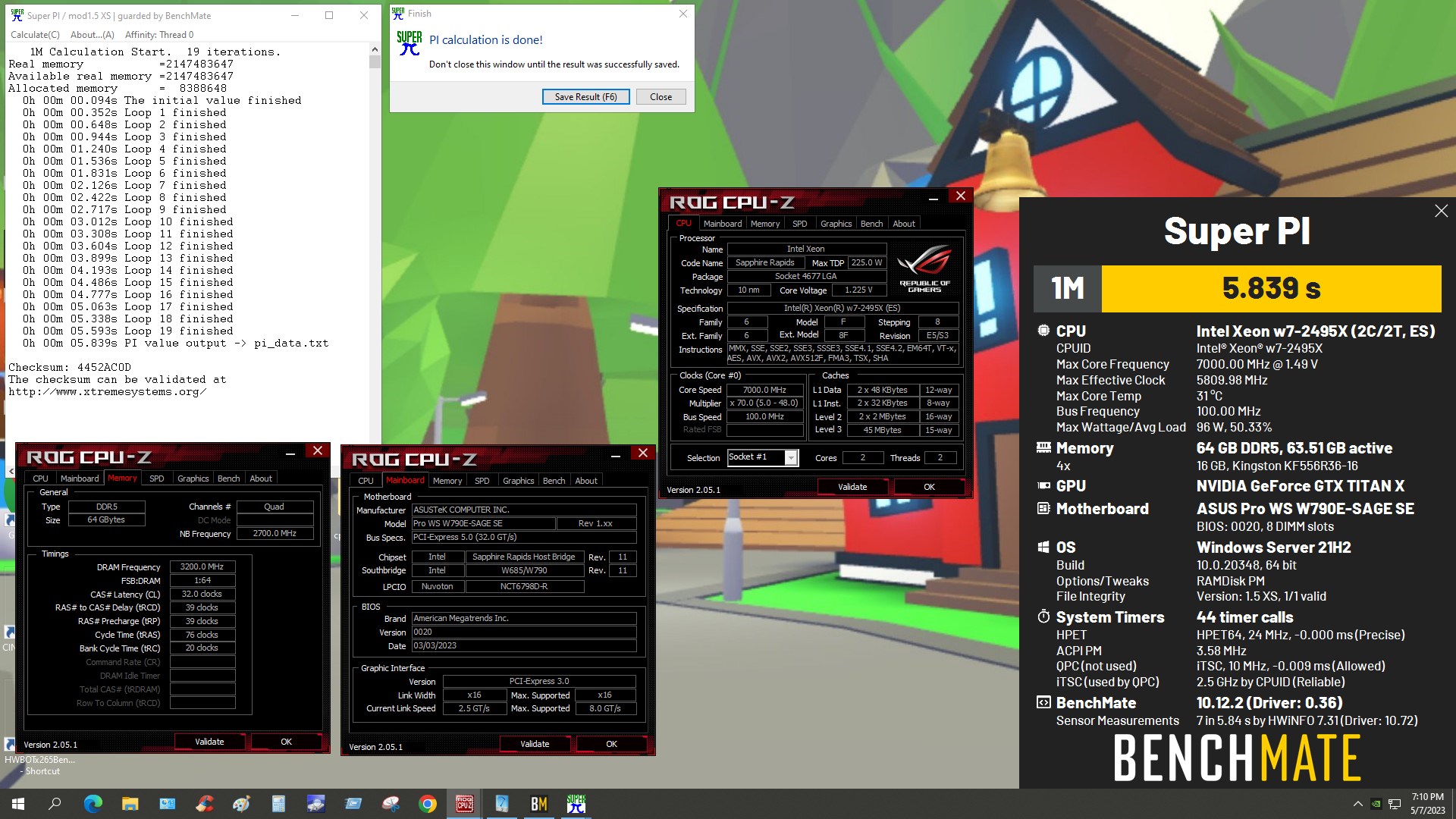Close the BenchMate Super PI result panel
1456x819 pixels.
pos(1441,212)
